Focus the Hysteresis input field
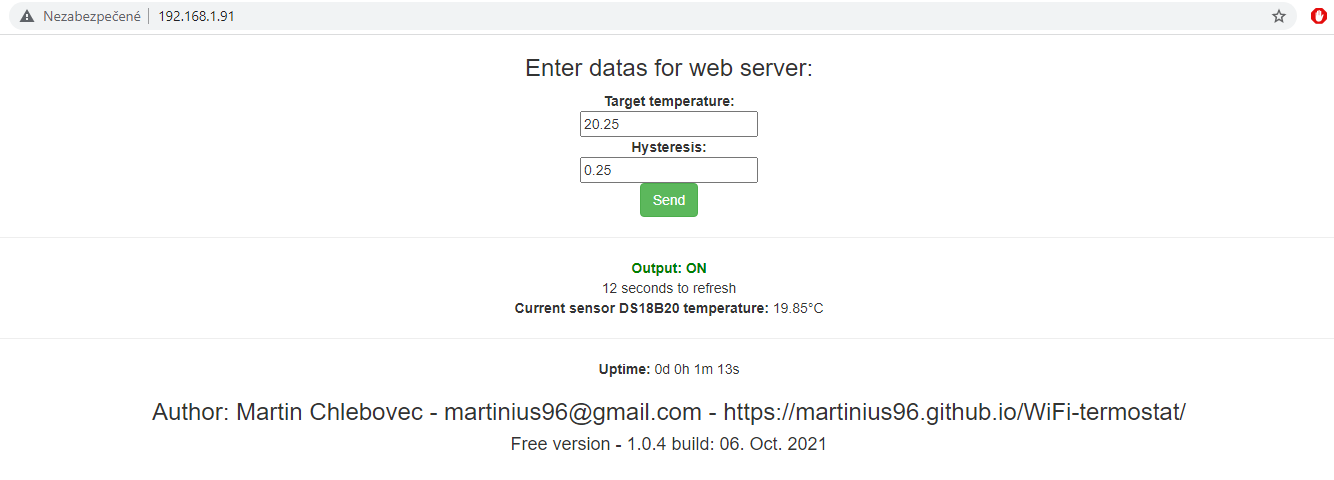 668,170
